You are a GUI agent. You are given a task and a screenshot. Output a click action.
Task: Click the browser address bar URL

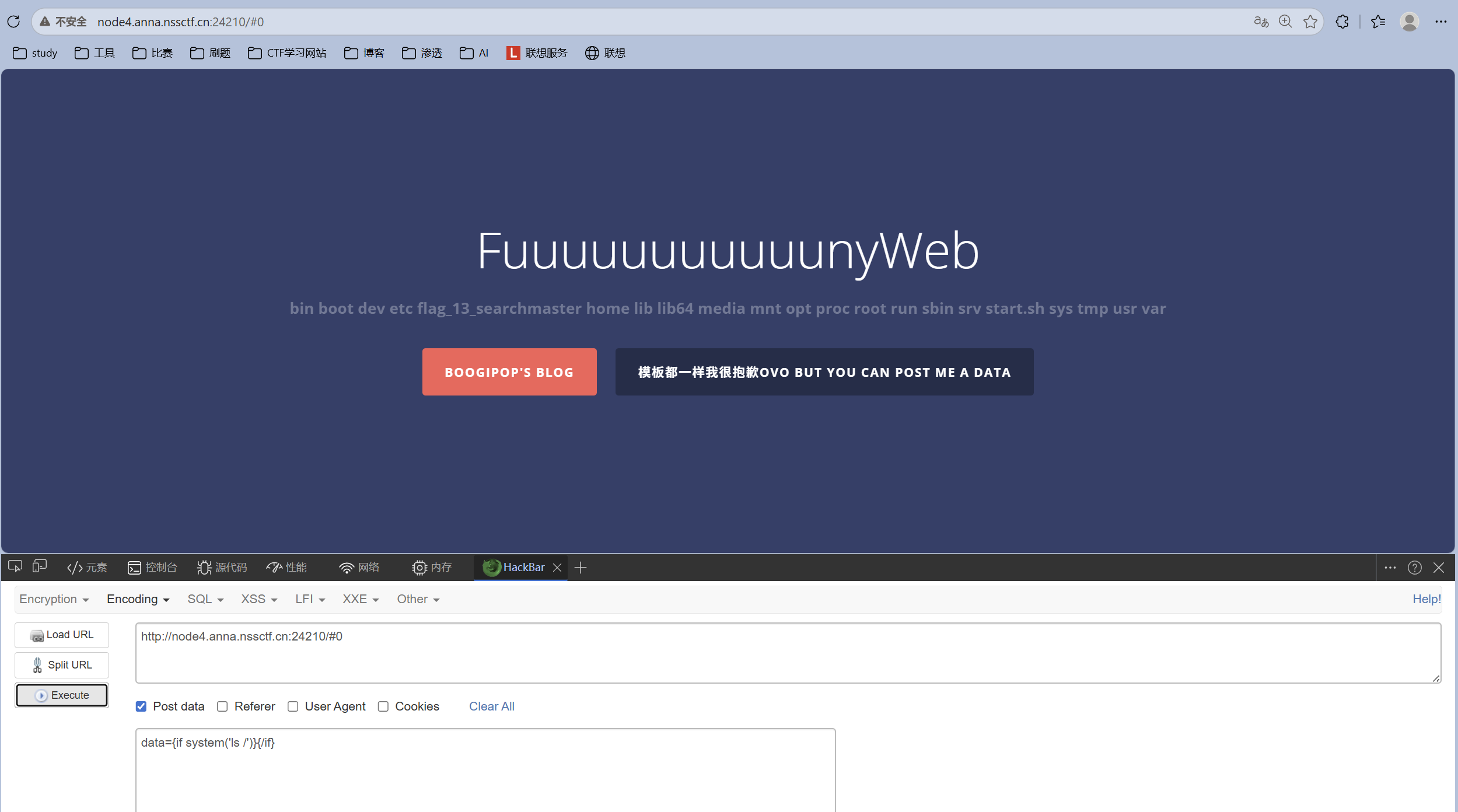tap(180, 22)
